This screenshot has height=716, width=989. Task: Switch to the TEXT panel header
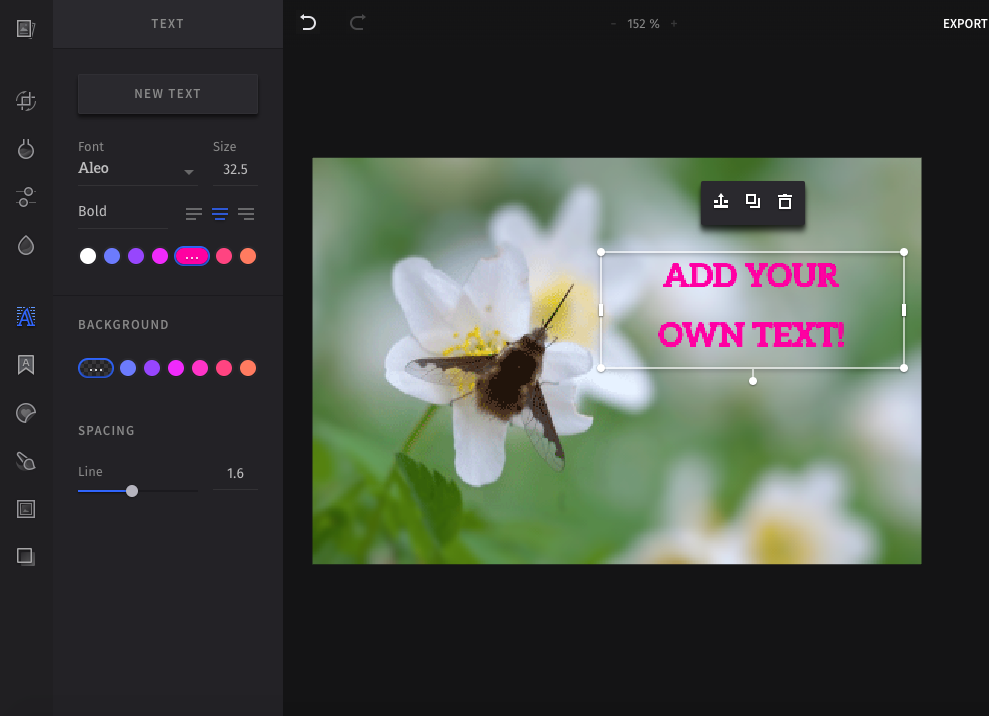coord(167,23)
